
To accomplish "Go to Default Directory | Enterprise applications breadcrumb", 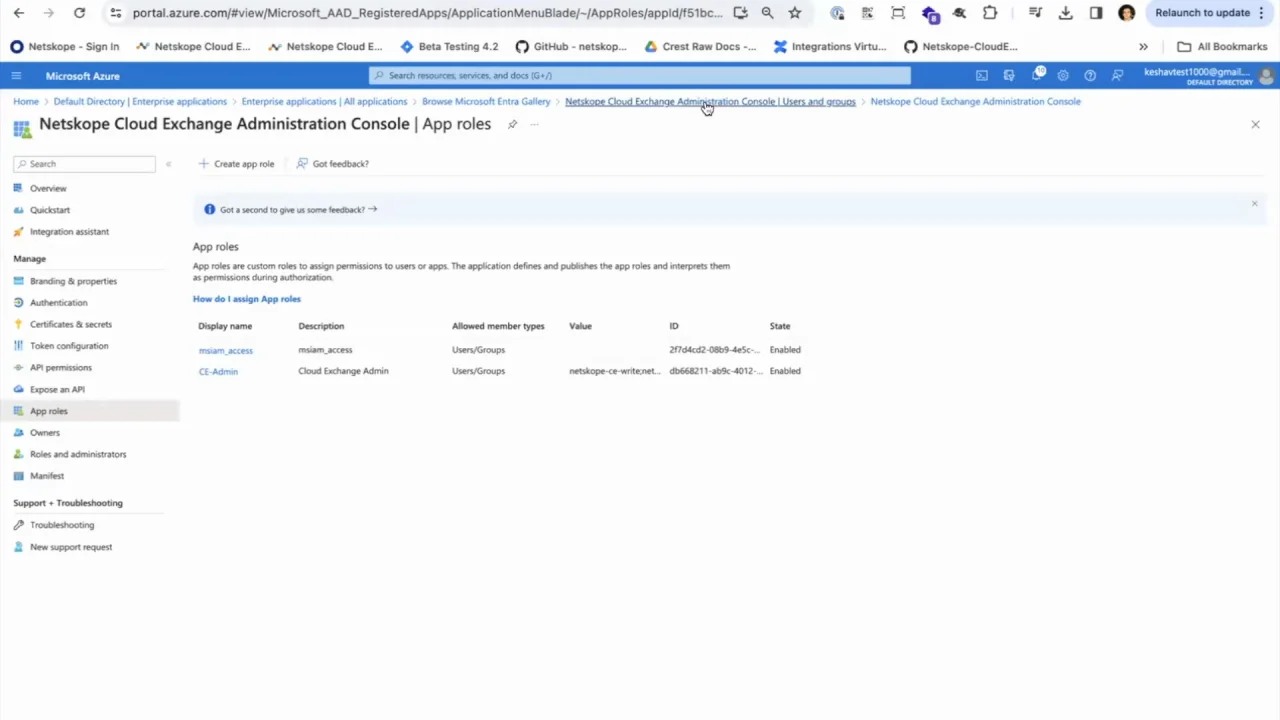I will [140, 102].
